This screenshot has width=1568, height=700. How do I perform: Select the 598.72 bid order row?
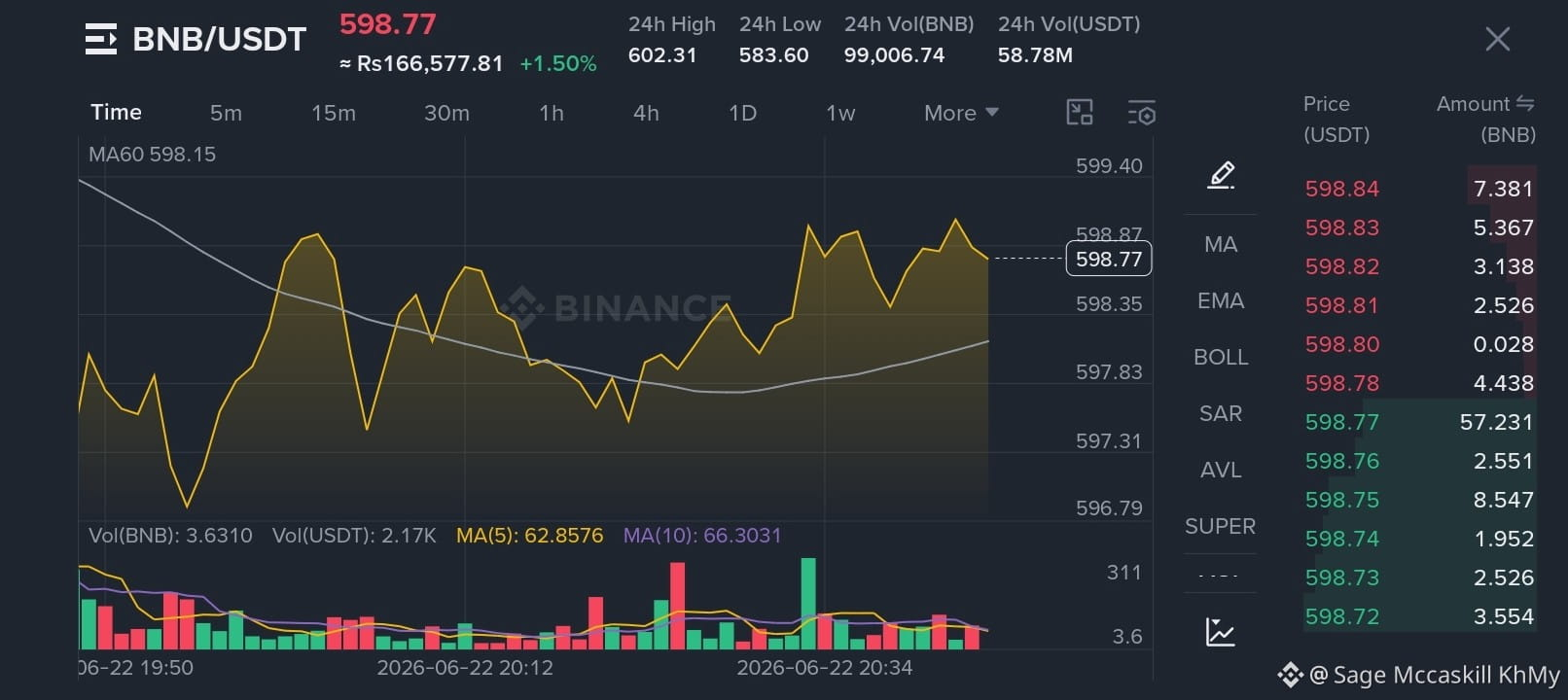tap(1419, 616)
